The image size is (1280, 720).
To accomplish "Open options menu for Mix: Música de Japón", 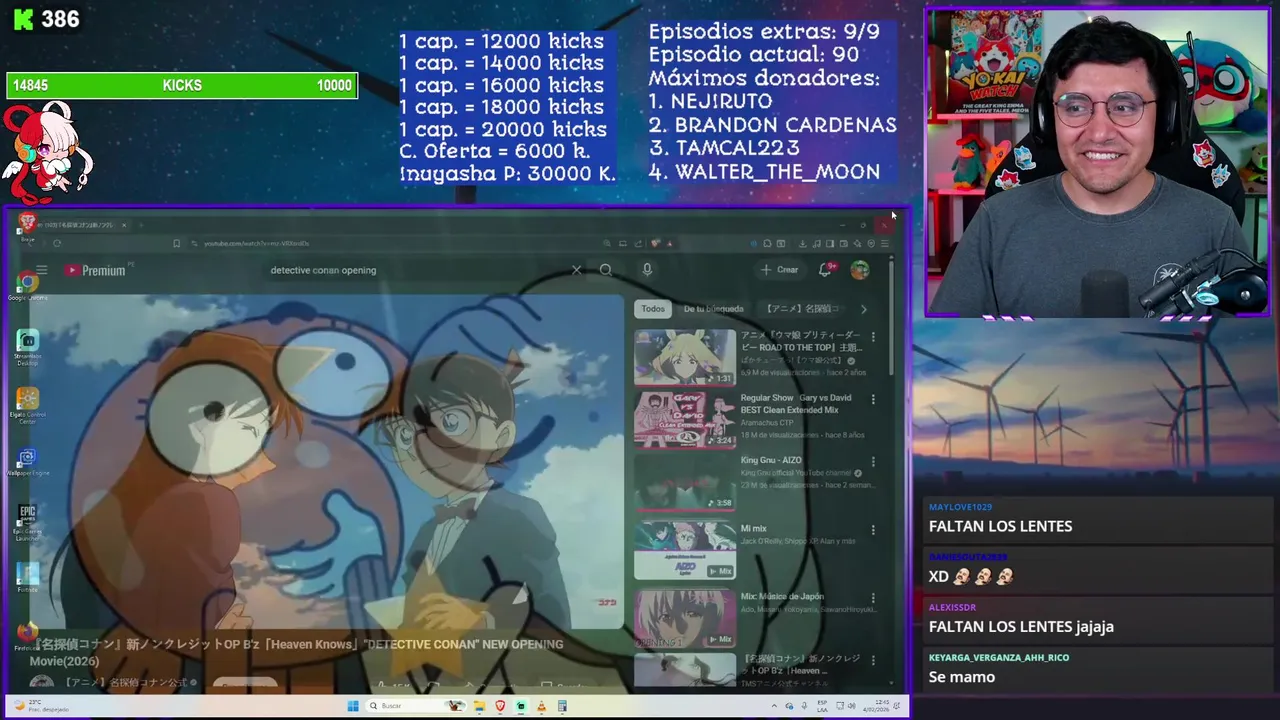I will pyautogui.click(x=873, y=598).
